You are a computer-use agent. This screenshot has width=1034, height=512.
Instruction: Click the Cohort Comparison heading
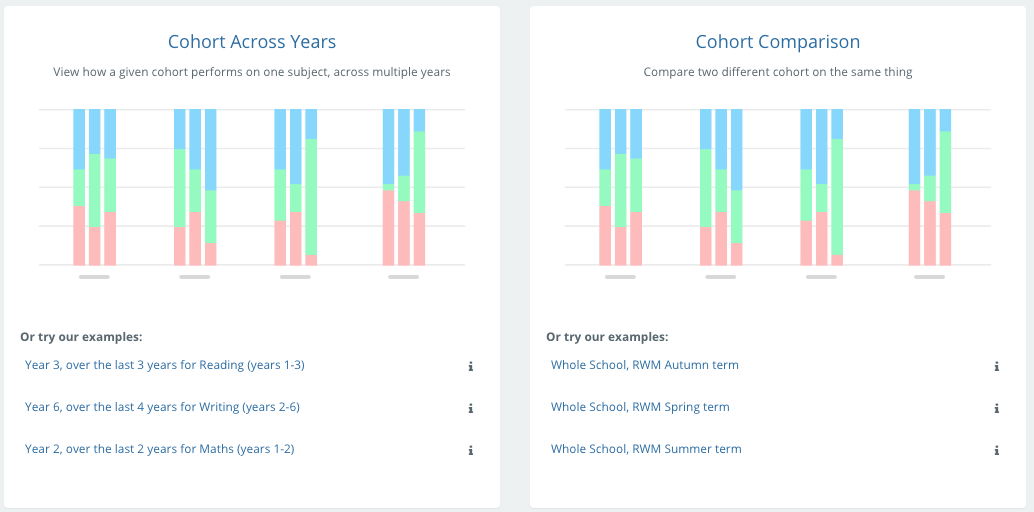click(778, 42)
